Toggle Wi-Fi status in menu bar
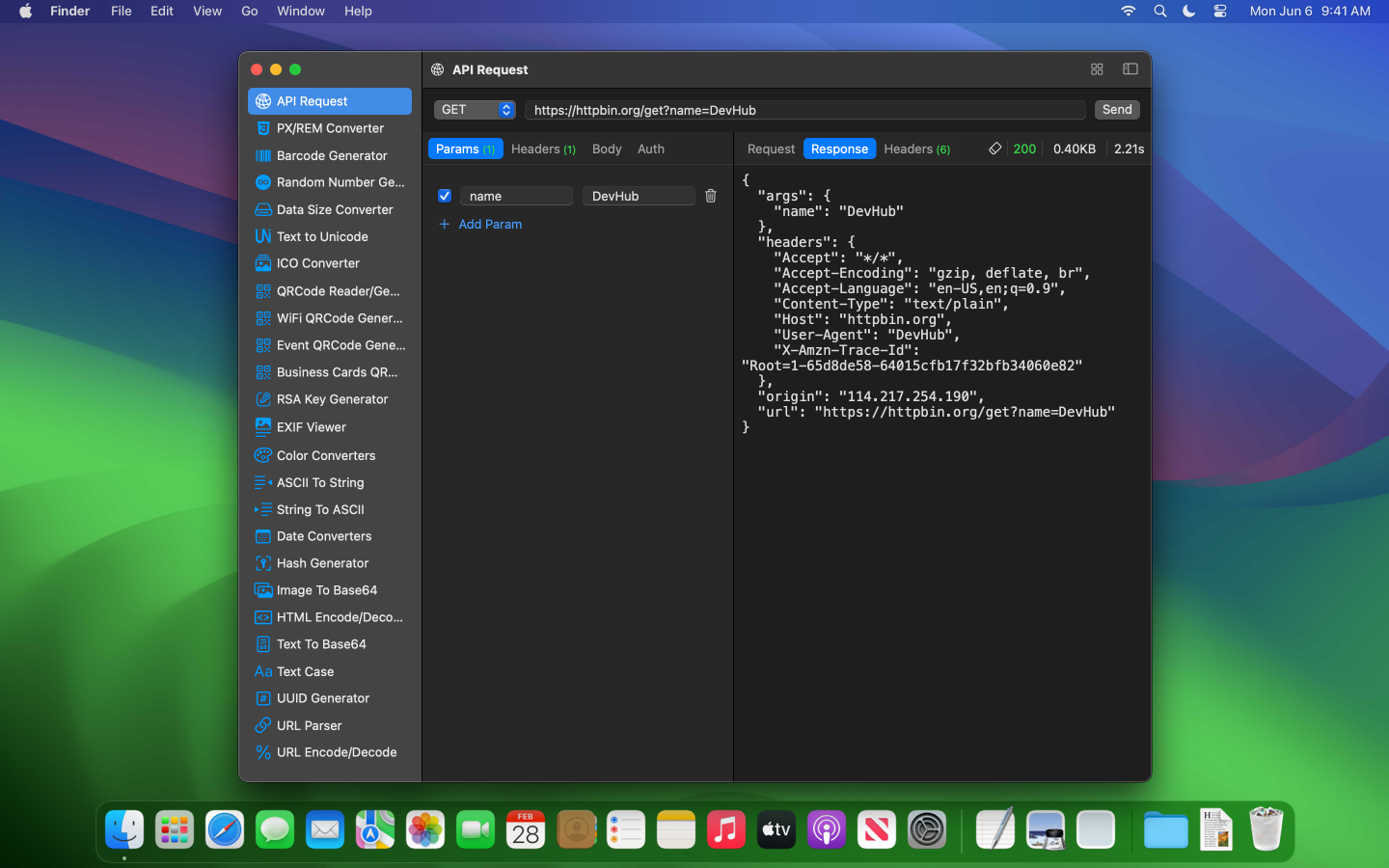The width and height of the screenshot is (1389, 868). pos(1128,12)
